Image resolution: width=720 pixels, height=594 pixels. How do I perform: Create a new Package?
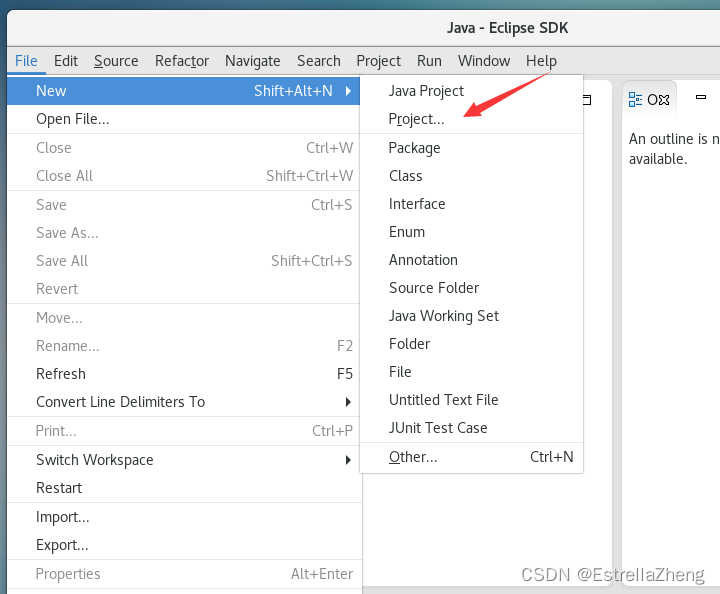pos(472,148)
